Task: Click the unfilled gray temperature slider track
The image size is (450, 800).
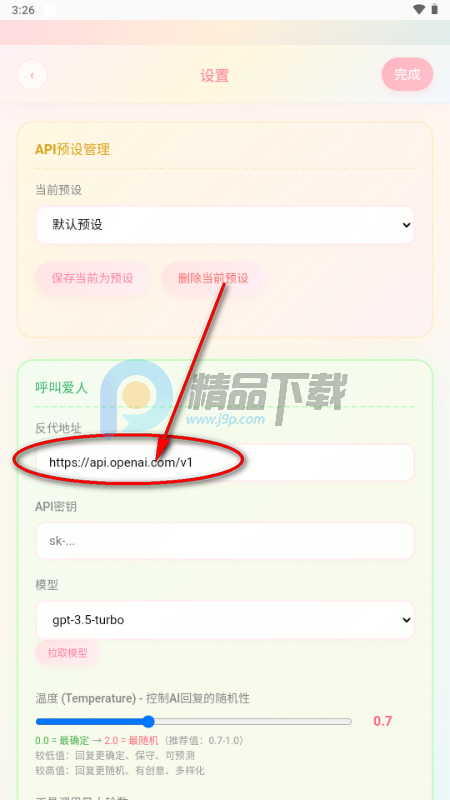Action: tap(253, 721)
